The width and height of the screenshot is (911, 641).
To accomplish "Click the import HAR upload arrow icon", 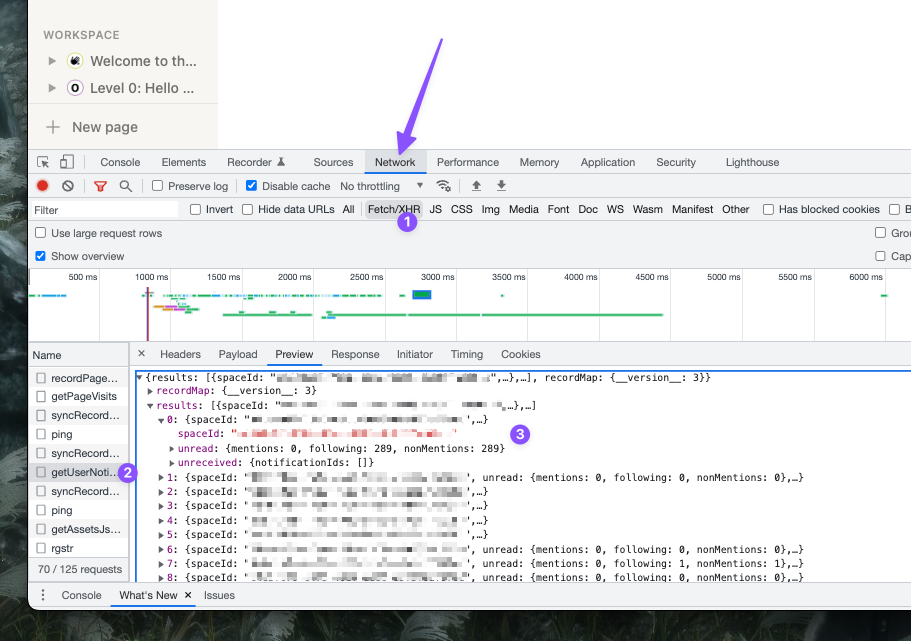I will 476,186.
